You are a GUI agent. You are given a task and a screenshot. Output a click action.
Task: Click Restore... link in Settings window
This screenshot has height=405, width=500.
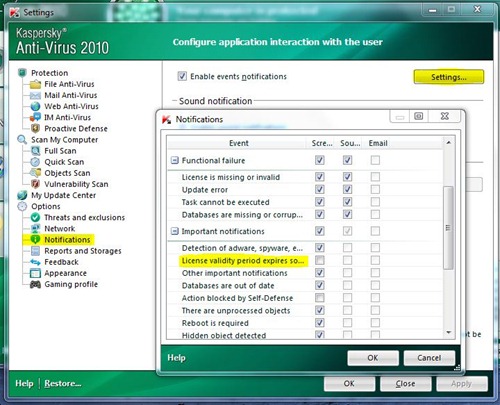[63, 383]
